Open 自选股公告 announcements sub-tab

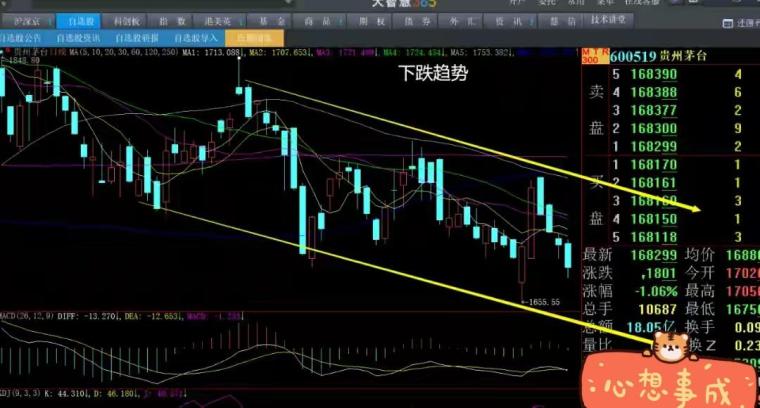(24, 37)
